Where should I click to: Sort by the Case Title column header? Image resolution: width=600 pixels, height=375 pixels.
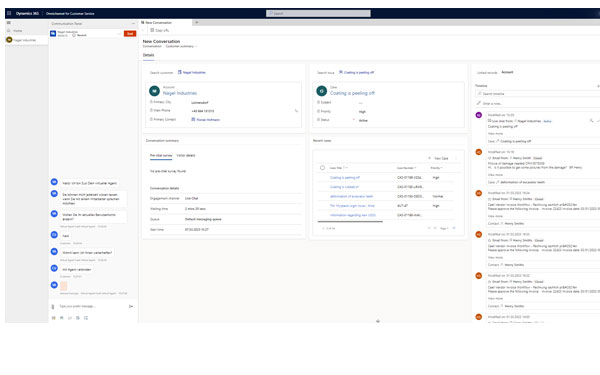(338, 168)
